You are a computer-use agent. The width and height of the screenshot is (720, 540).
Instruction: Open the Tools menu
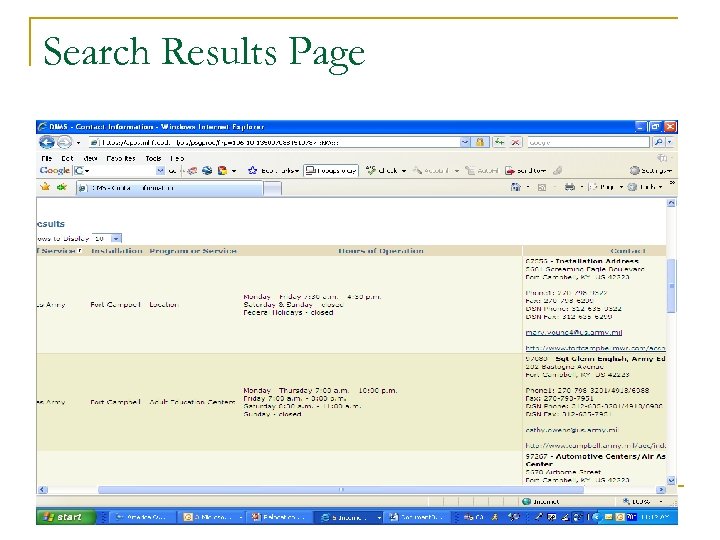(x=153, y=158)
